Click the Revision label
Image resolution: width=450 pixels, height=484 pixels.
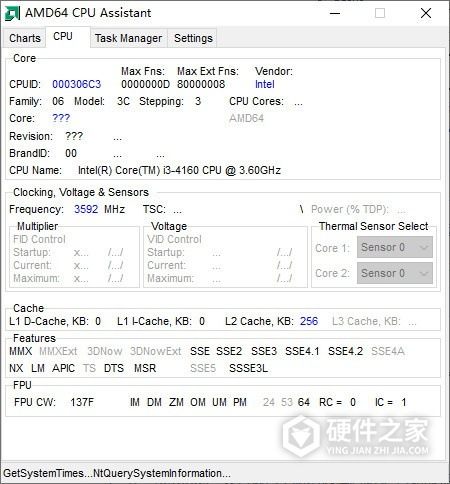(31, 136)
